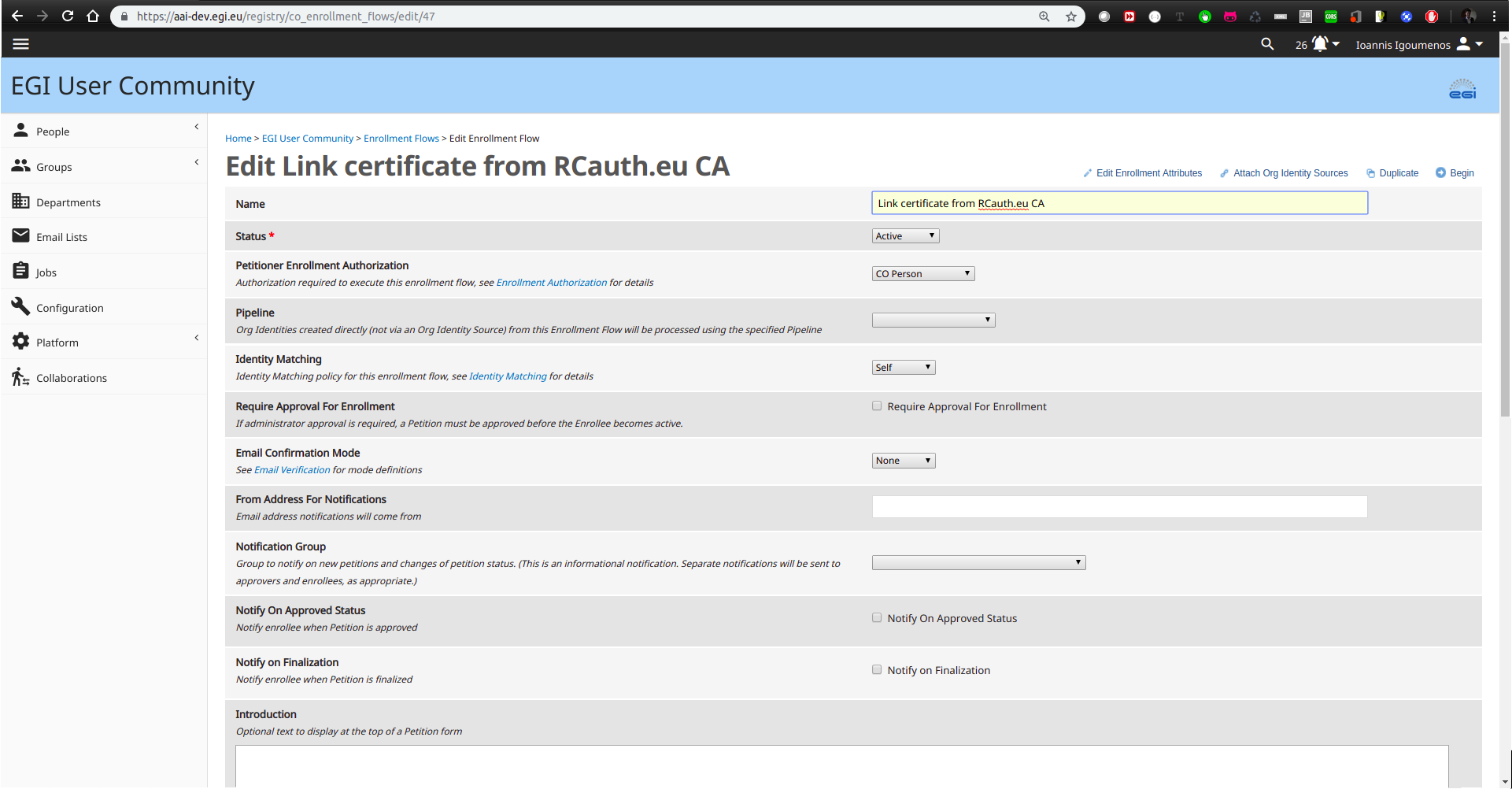Open Email Lists in the sidebar
This screenshot has width=1512, height=789.
[61, 237]
